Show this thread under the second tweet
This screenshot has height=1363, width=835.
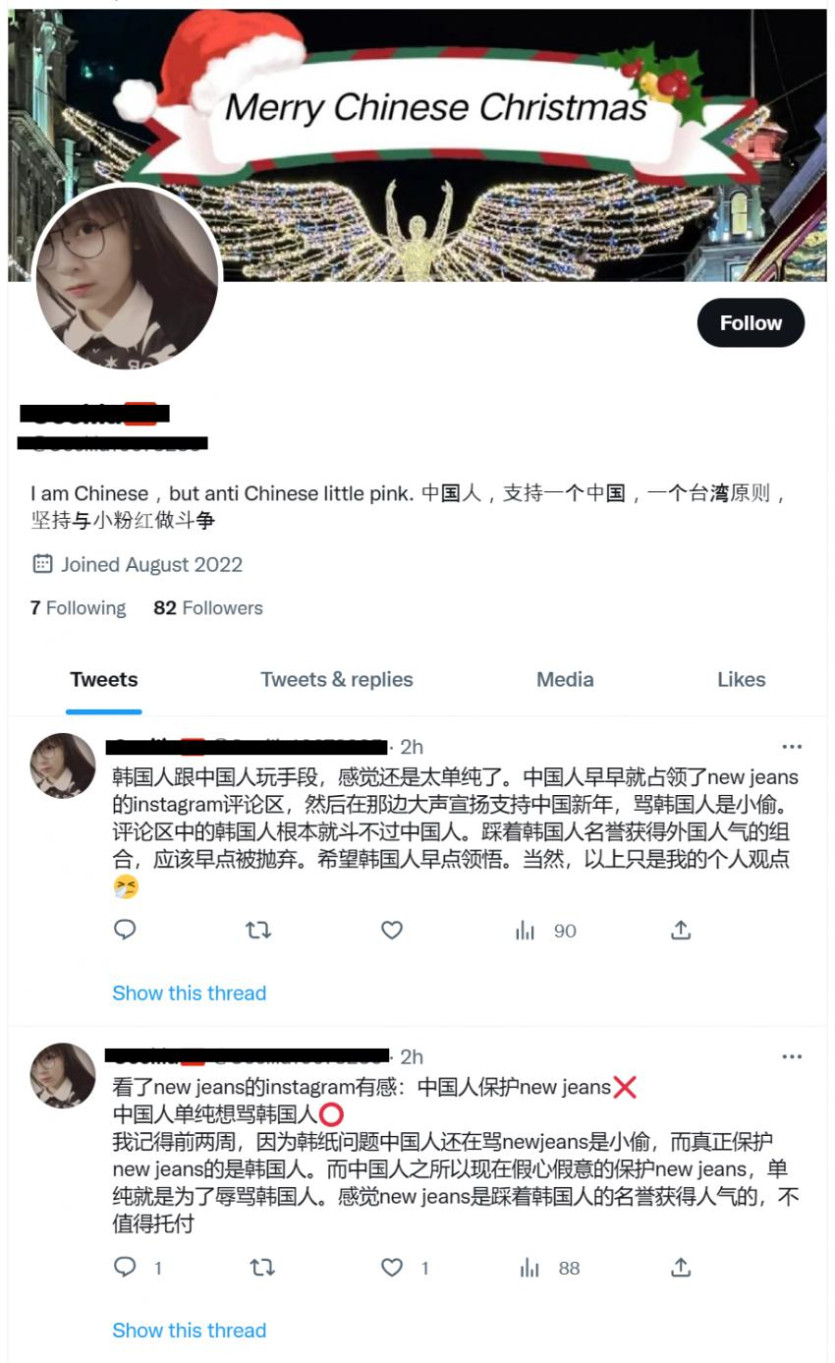[x=189, y=1330]
